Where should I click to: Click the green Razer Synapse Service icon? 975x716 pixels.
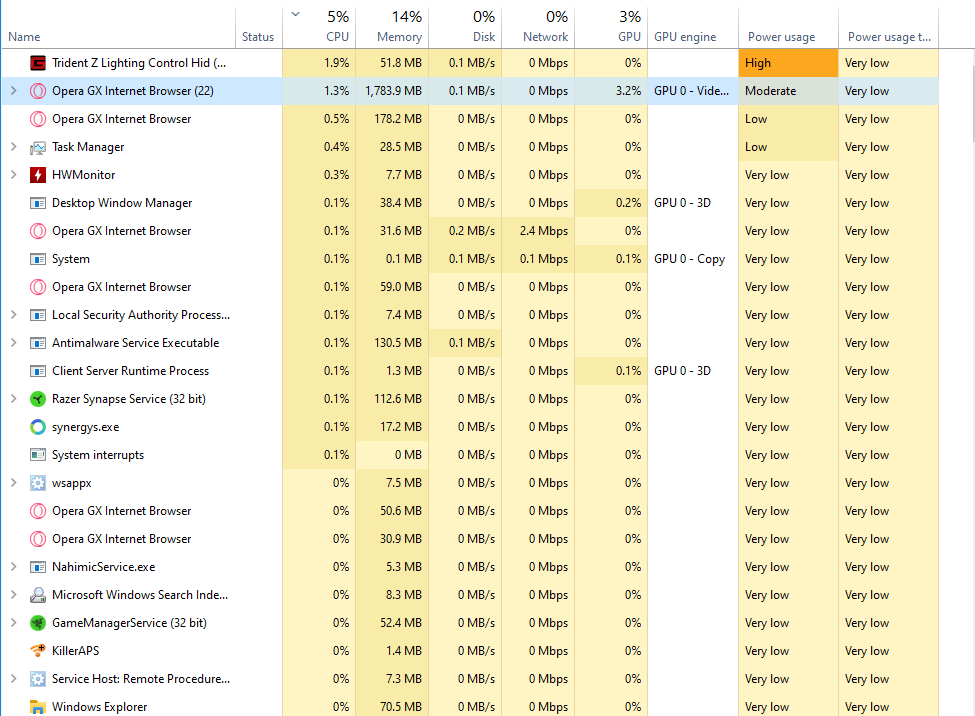click(38, 399)
